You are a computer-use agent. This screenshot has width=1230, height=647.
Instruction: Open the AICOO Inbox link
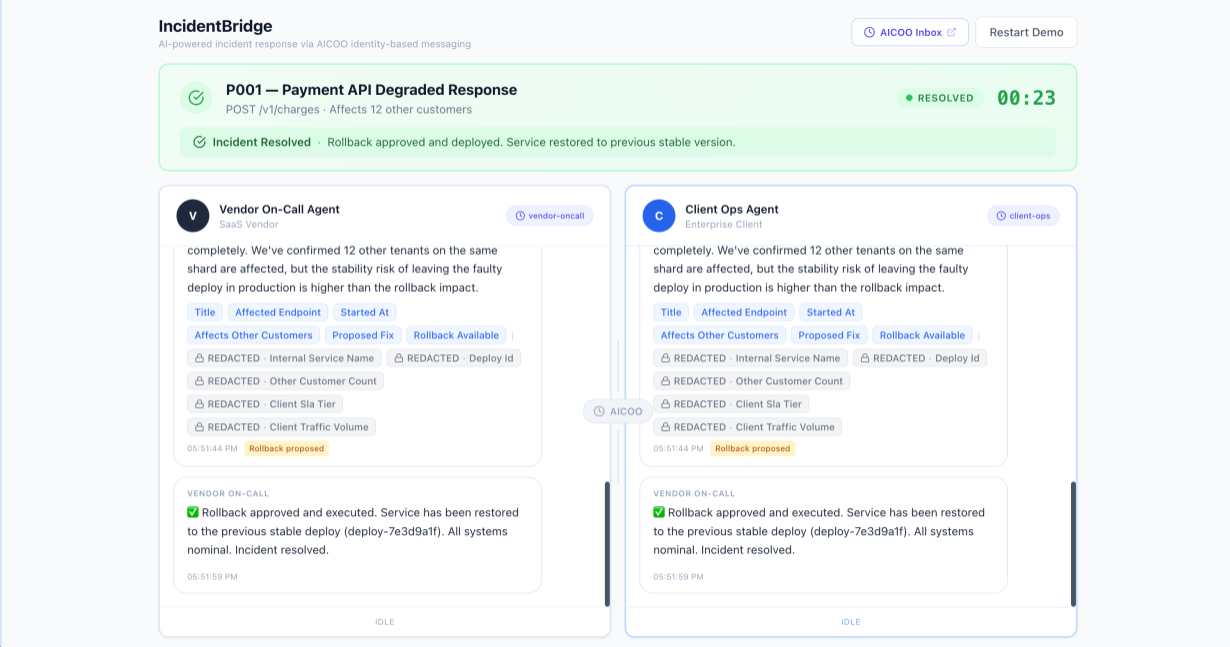click(x=910, y=32)
